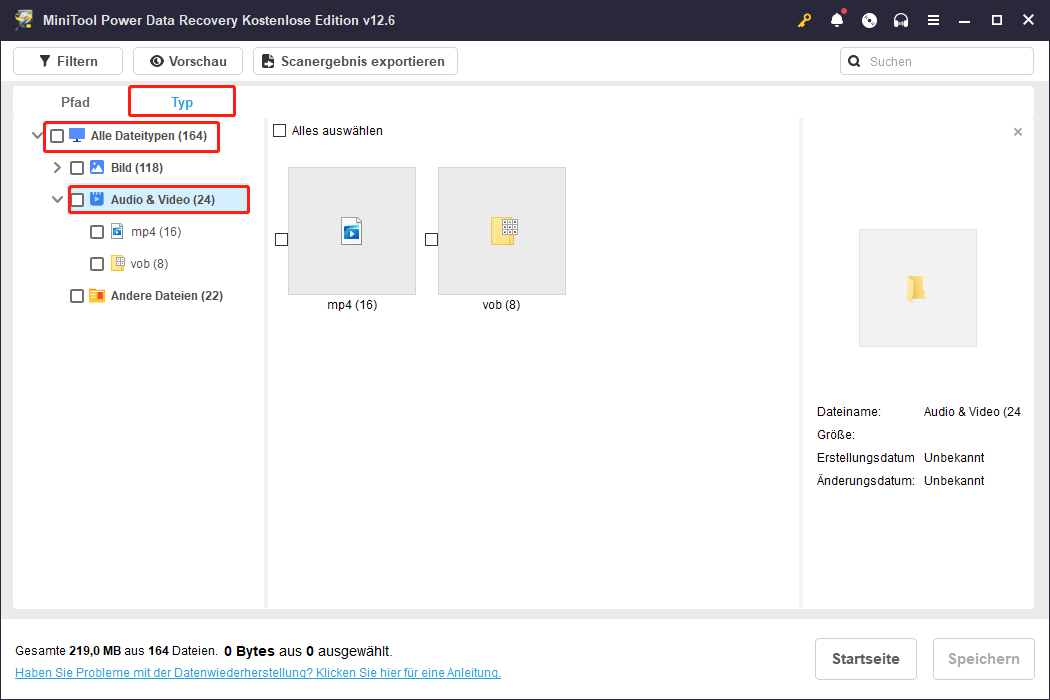Image resolution: width=1050 pixels, height=700 pixels.
Task: Tick the mp4 (16) tree checkbox
Action: (x=97, y=232)
